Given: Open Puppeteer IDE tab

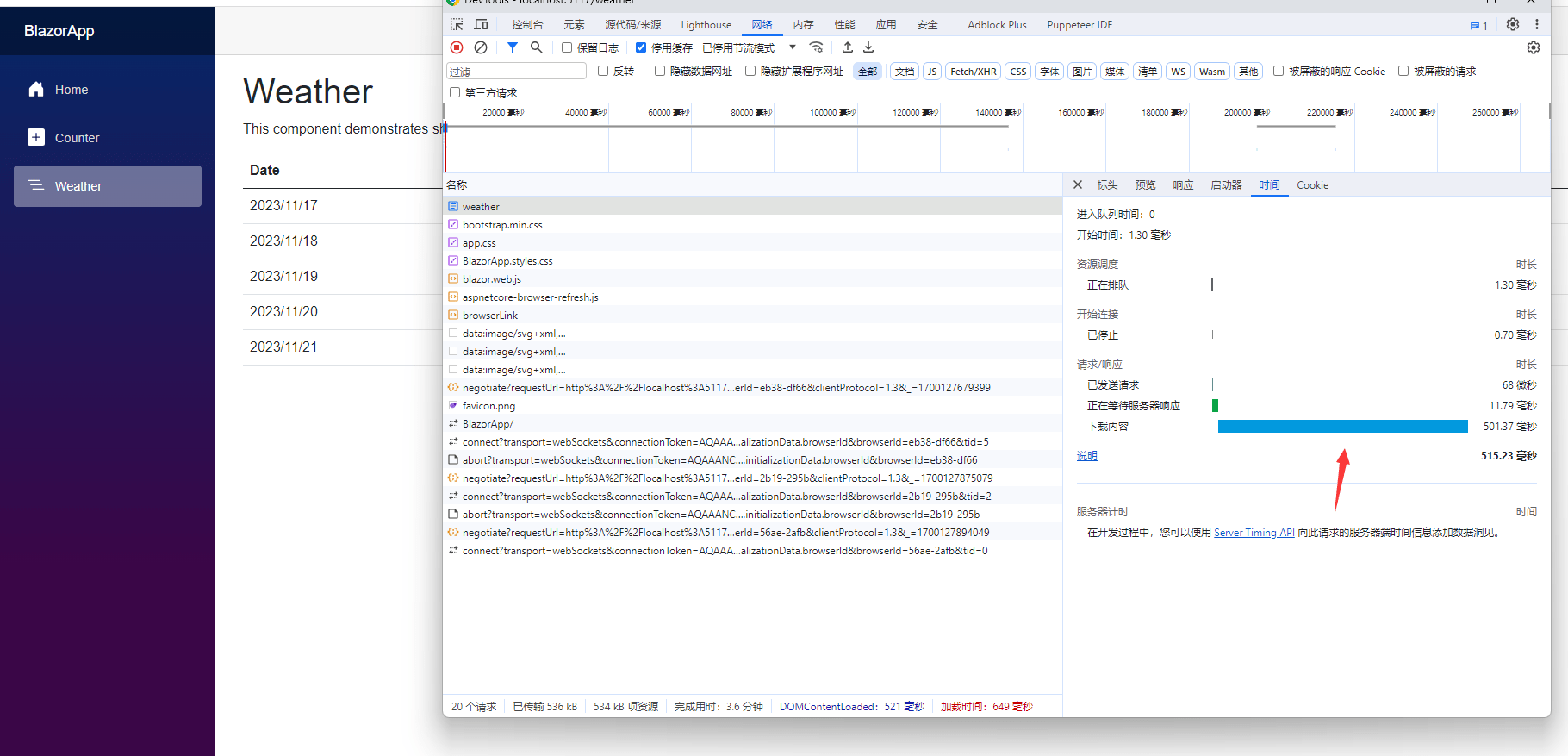Looking at the screenshot, I should pyautogui.click(x=1080, y=25).
